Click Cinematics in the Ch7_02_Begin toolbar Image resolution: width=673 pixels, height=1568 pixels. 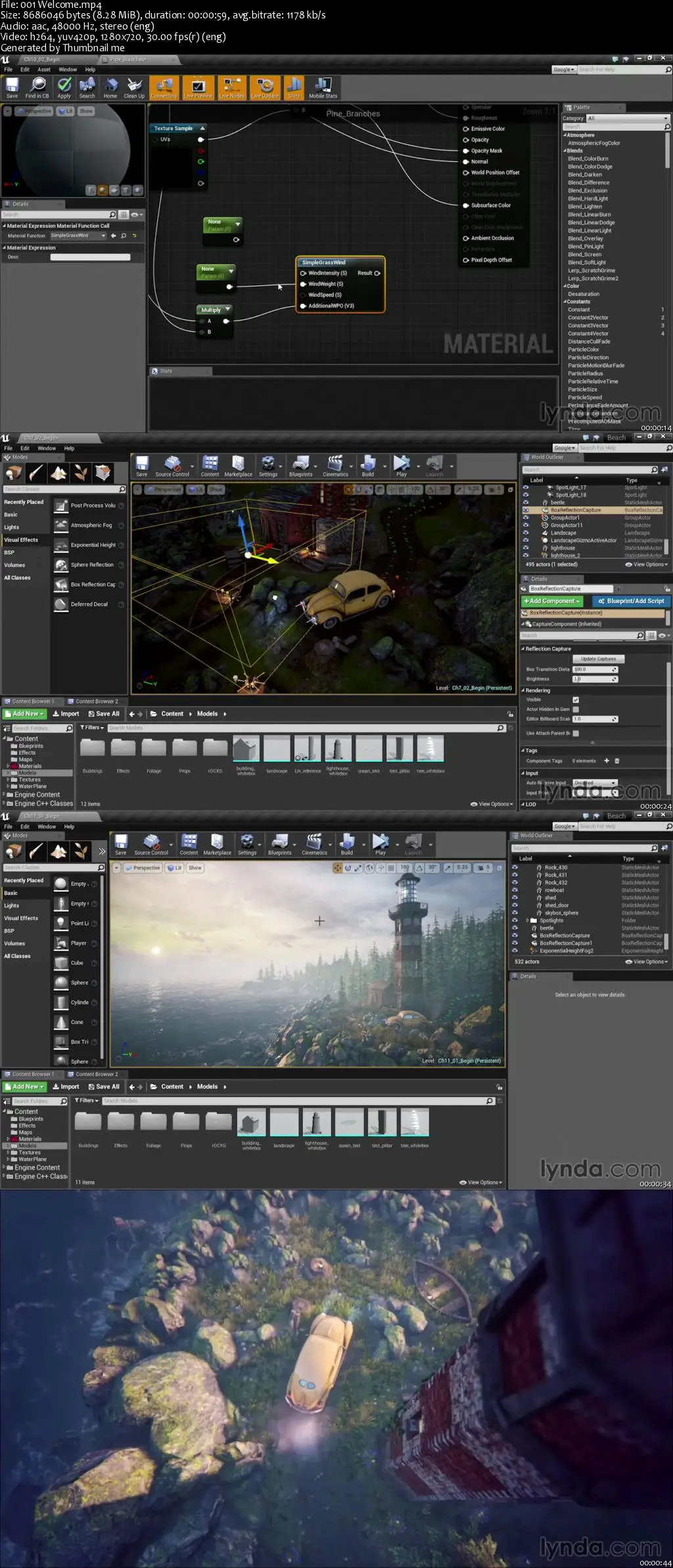tap(335, 466)
